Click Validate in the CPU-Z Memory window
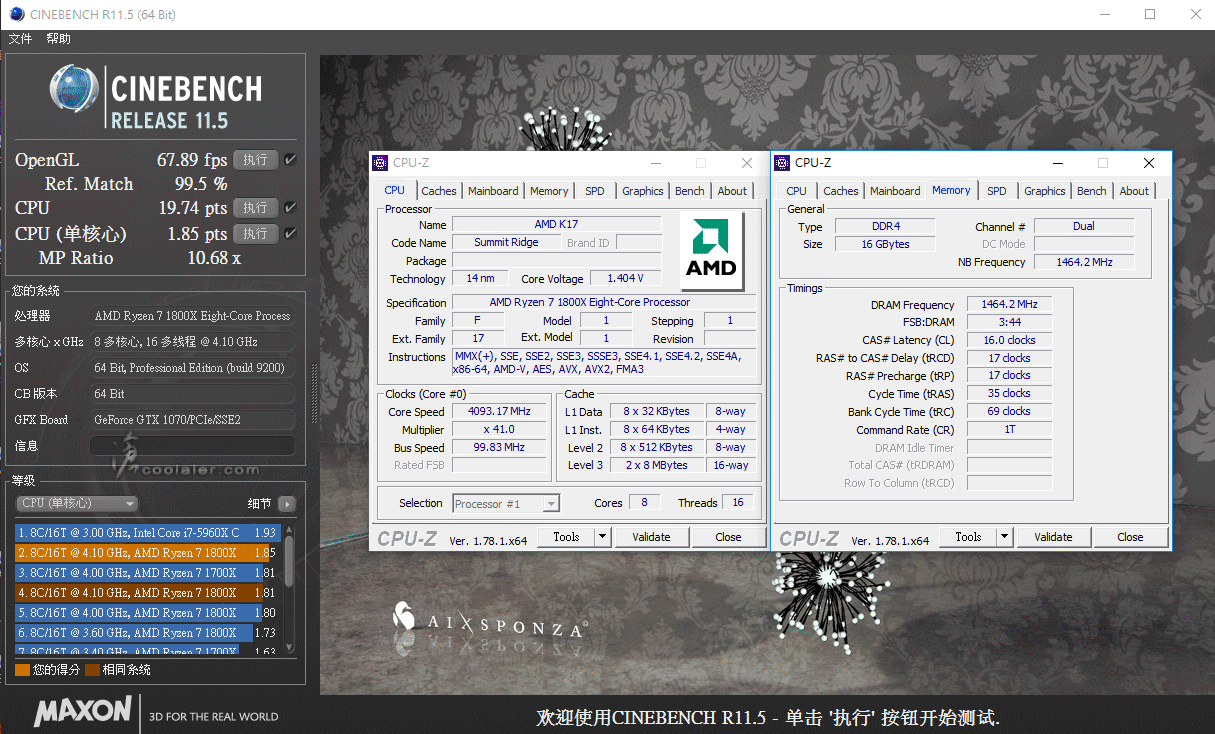This screenshot has width=1215, height=734. [1053, 537]
